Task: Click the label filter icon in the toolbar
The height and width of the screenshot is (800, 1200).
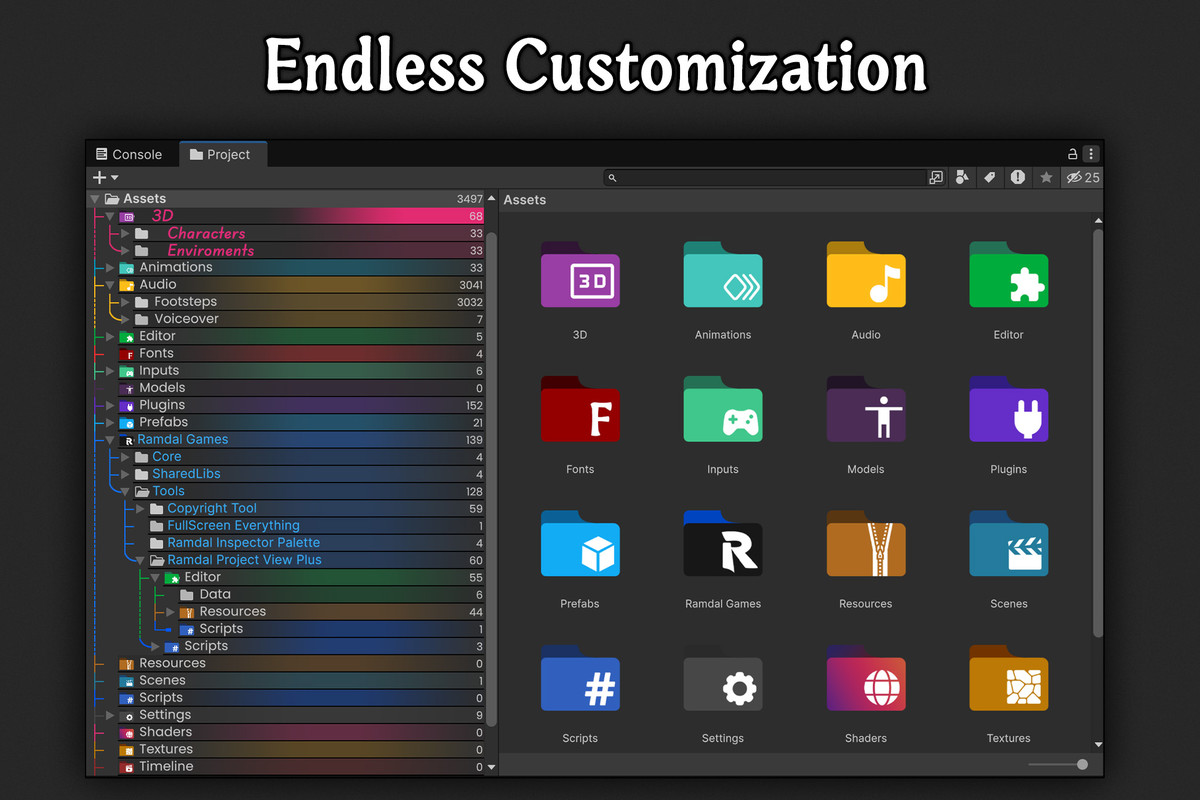Action: pyautogui.click(x=990, y=177)
